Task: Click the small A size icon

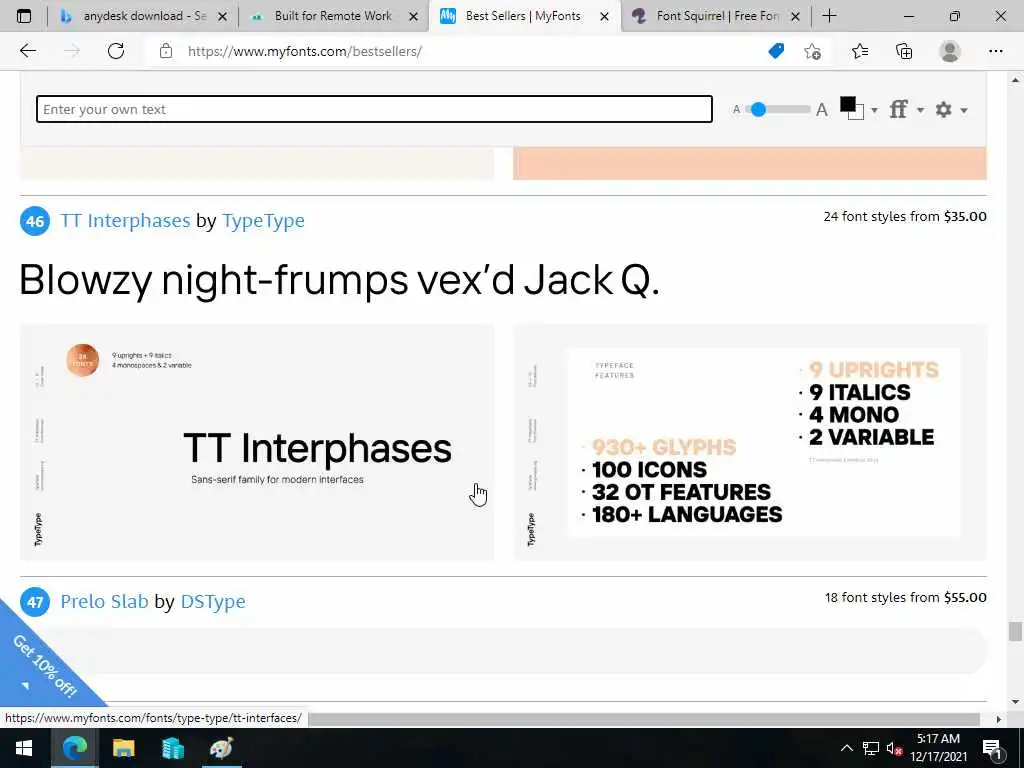Action: tap(737, 110)
